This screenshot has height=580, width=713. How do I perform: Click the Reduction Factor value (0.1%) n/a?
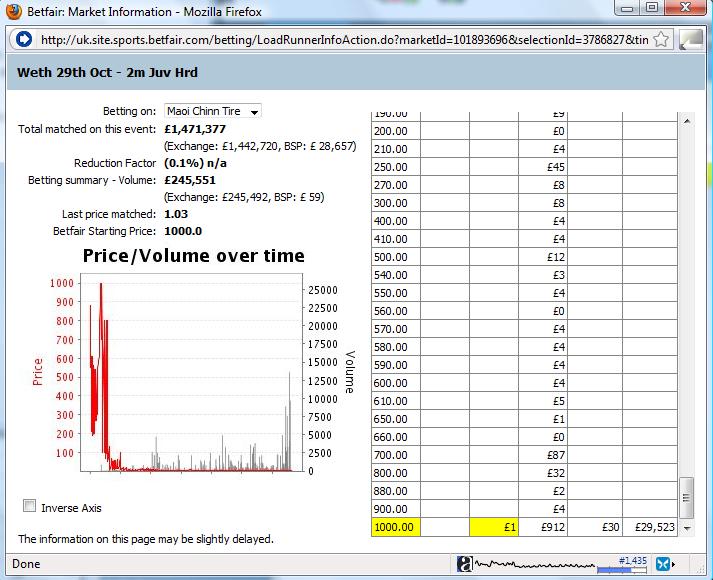click(195, 163)
